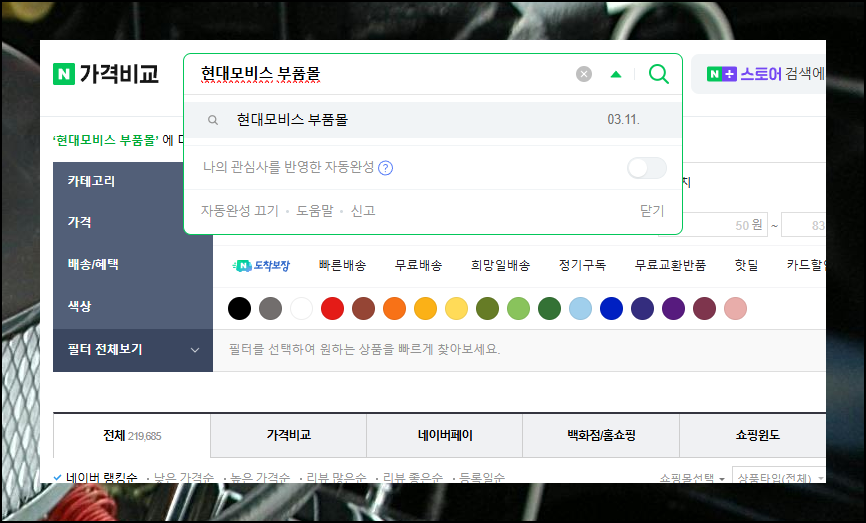Pick the pink color swatch
The height and width of the screenshot is (523, 866).
coord(735,308)
